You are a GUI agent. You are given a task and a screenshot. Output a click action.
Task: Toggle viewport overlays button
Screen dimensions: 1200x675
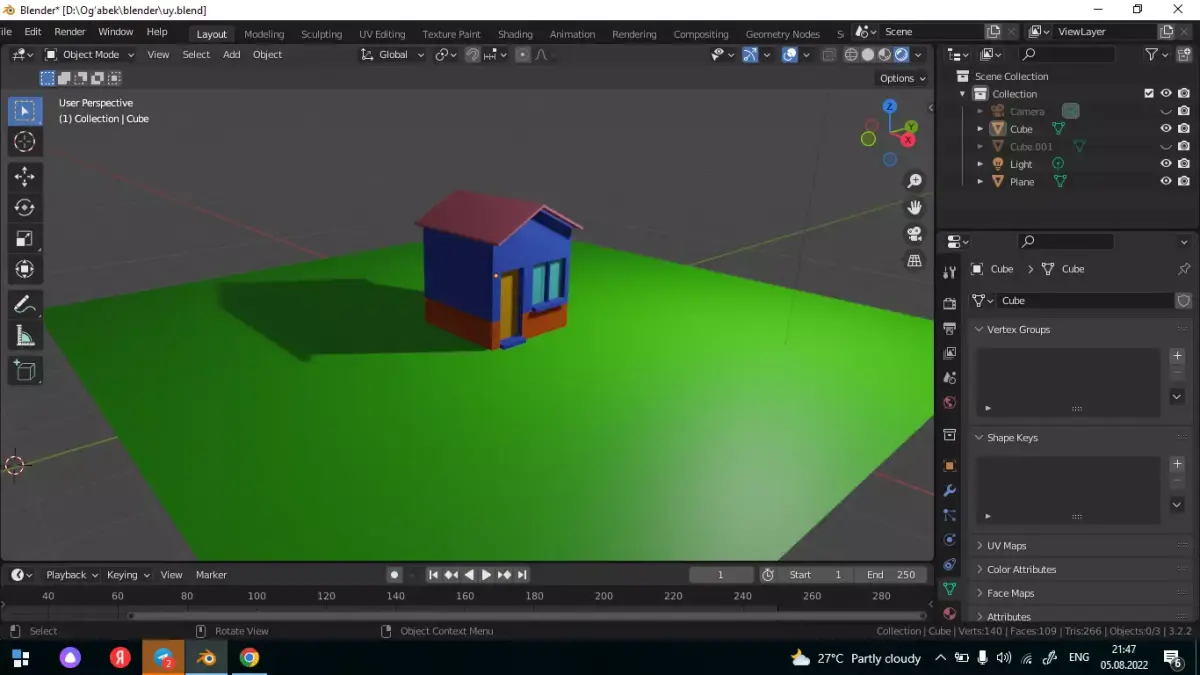(790, 55)
